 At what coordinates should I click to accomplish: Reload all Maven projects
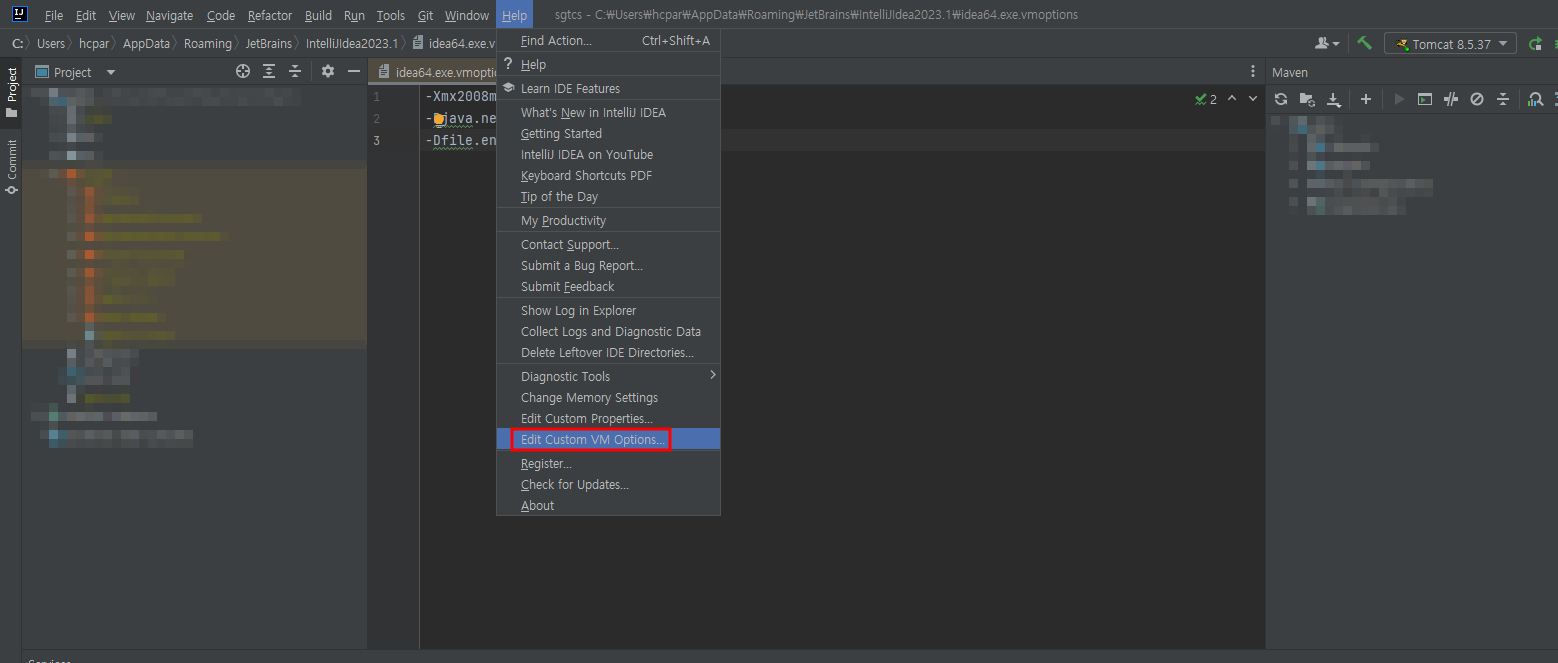coord(1280,99)
